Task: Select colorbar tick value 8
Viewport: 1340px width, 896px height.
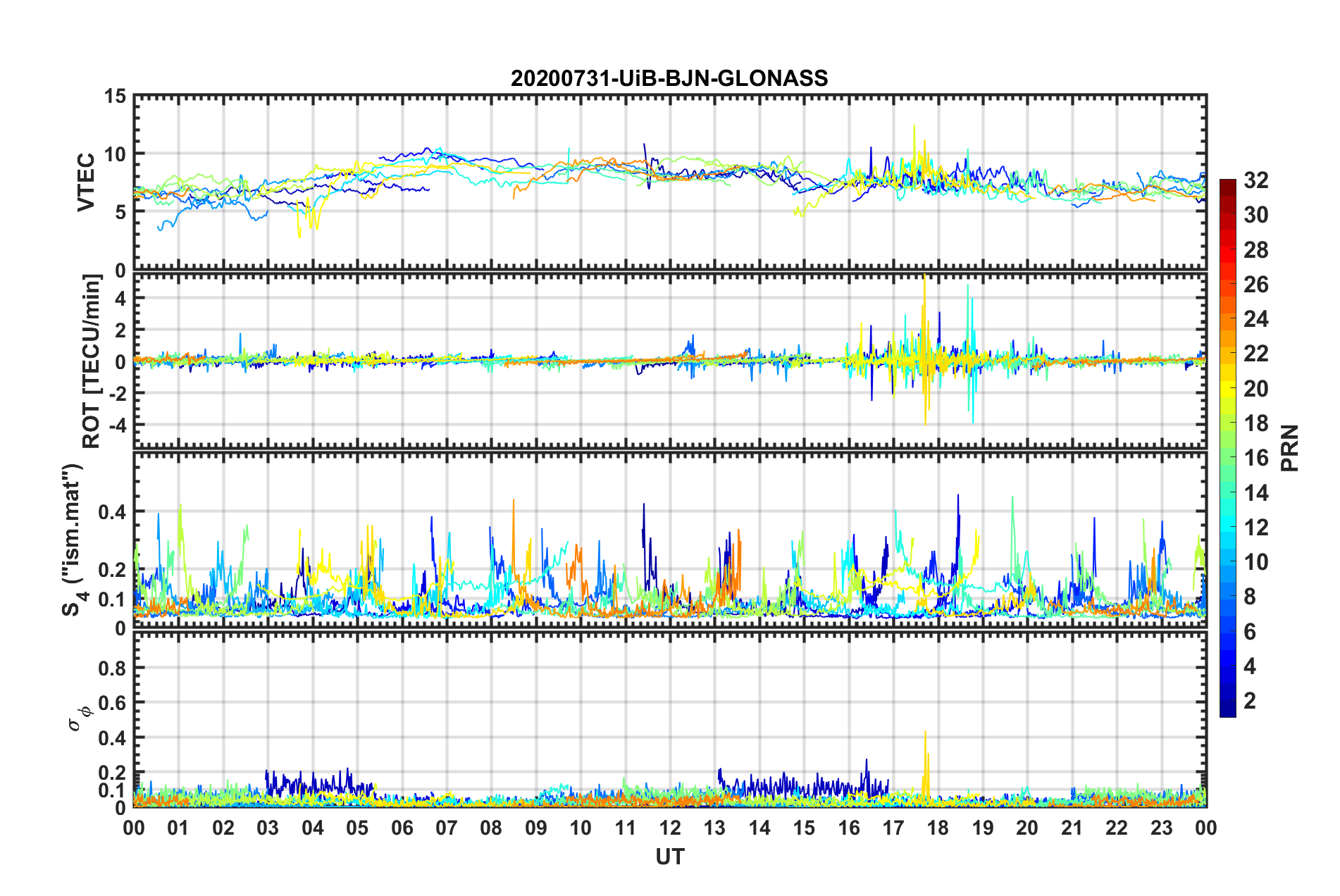Action: 1250,597
